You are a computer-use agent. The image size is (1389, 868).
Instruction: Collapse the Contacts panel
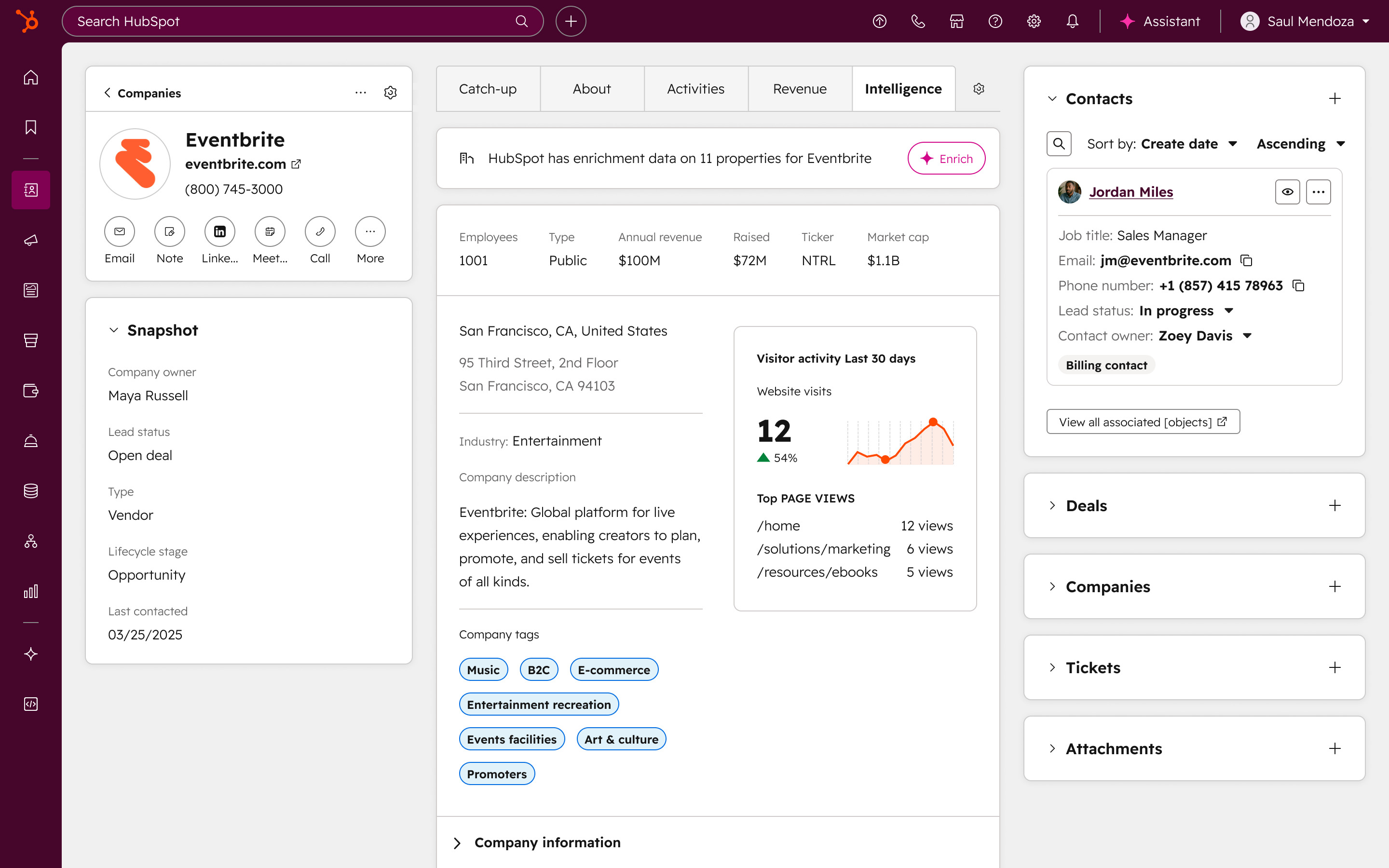click(x=1052, y=98)
